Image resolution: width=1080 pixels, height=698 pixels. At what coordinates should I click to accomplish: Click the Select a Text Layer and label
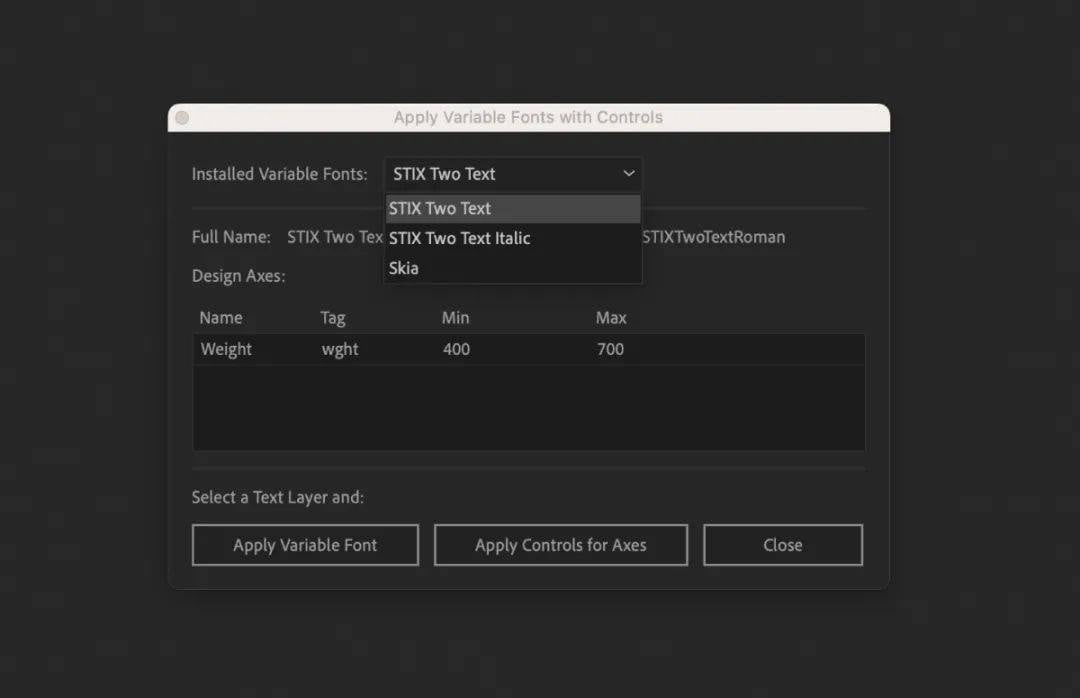278,497
